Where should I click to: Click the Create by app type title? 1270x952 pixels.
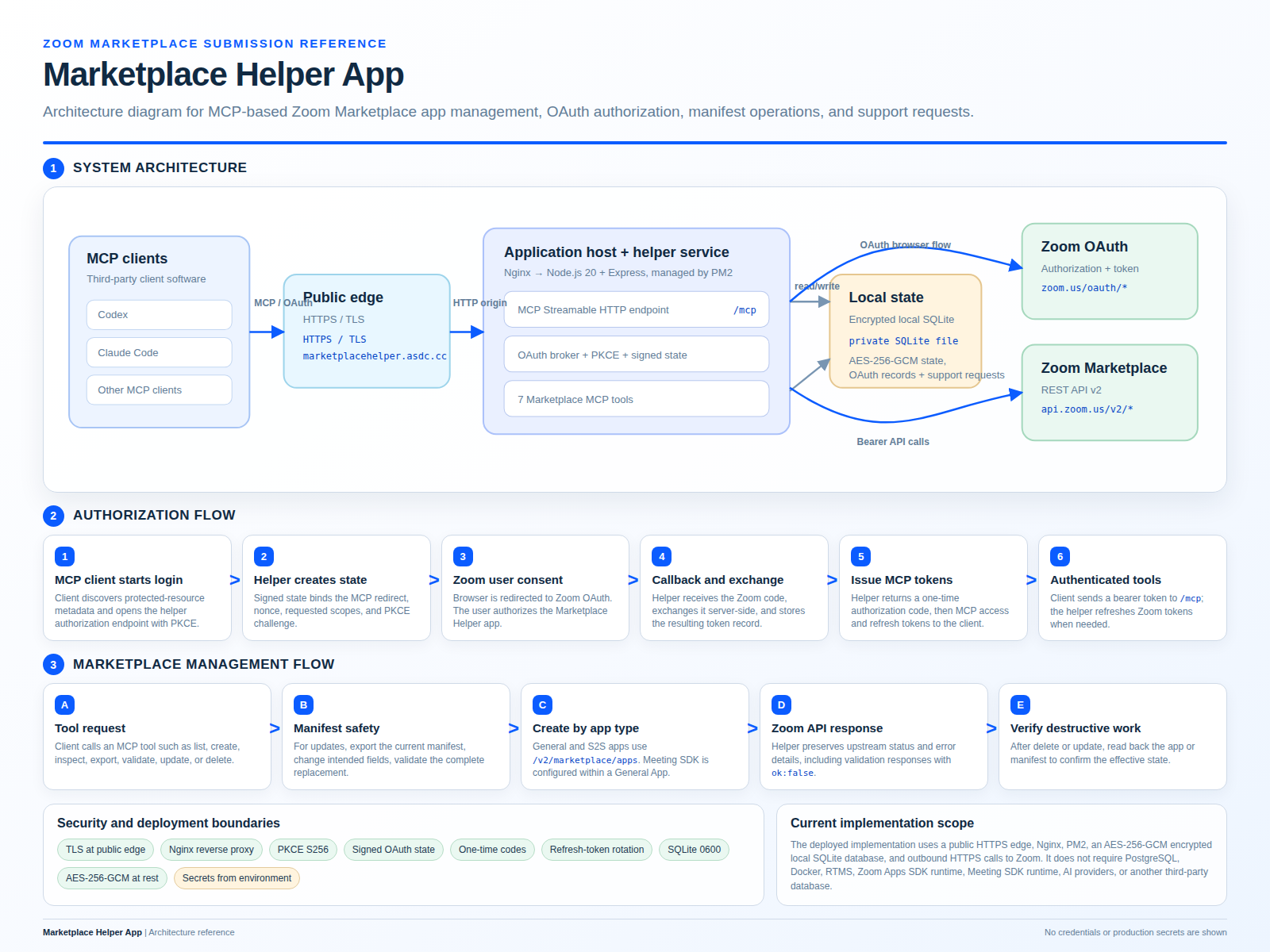[586, 728]
